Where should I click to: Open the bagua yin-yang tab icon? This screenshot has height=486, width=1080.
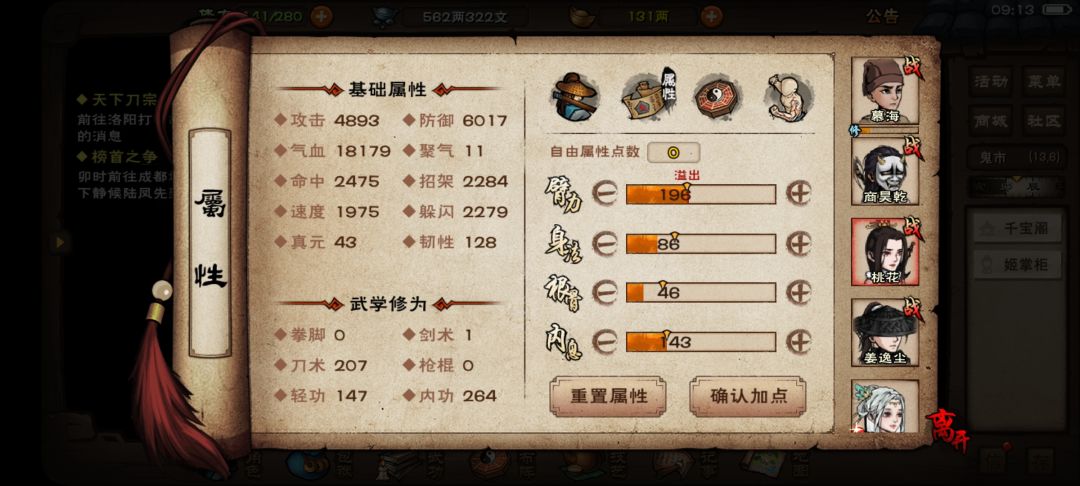point(718,97)
